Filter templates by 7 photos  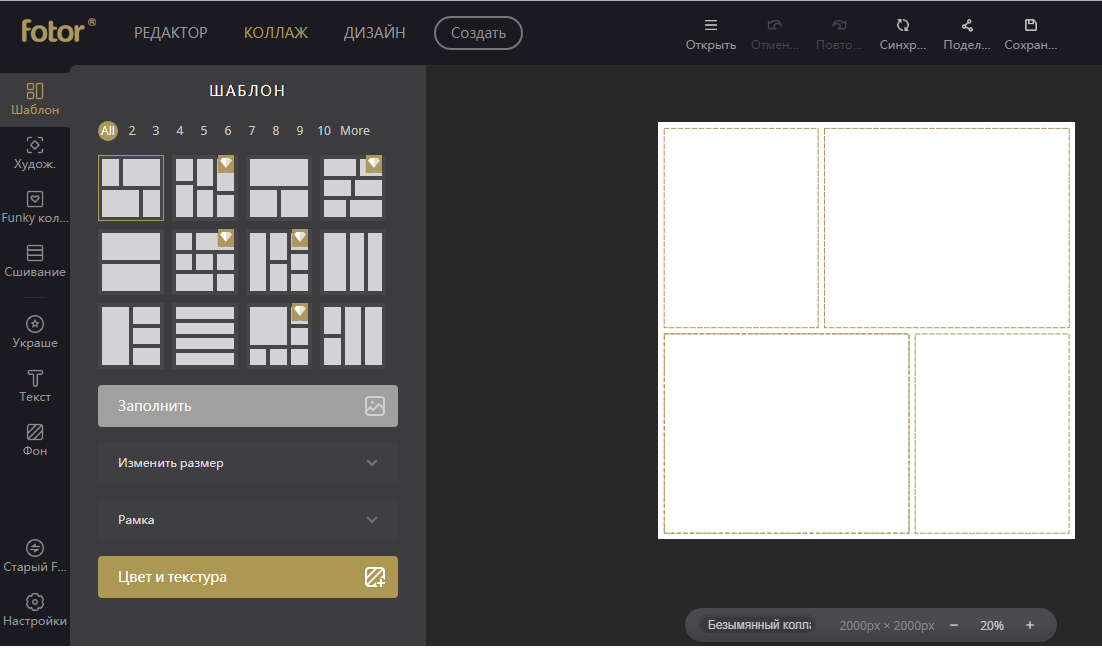pos(252,131)
